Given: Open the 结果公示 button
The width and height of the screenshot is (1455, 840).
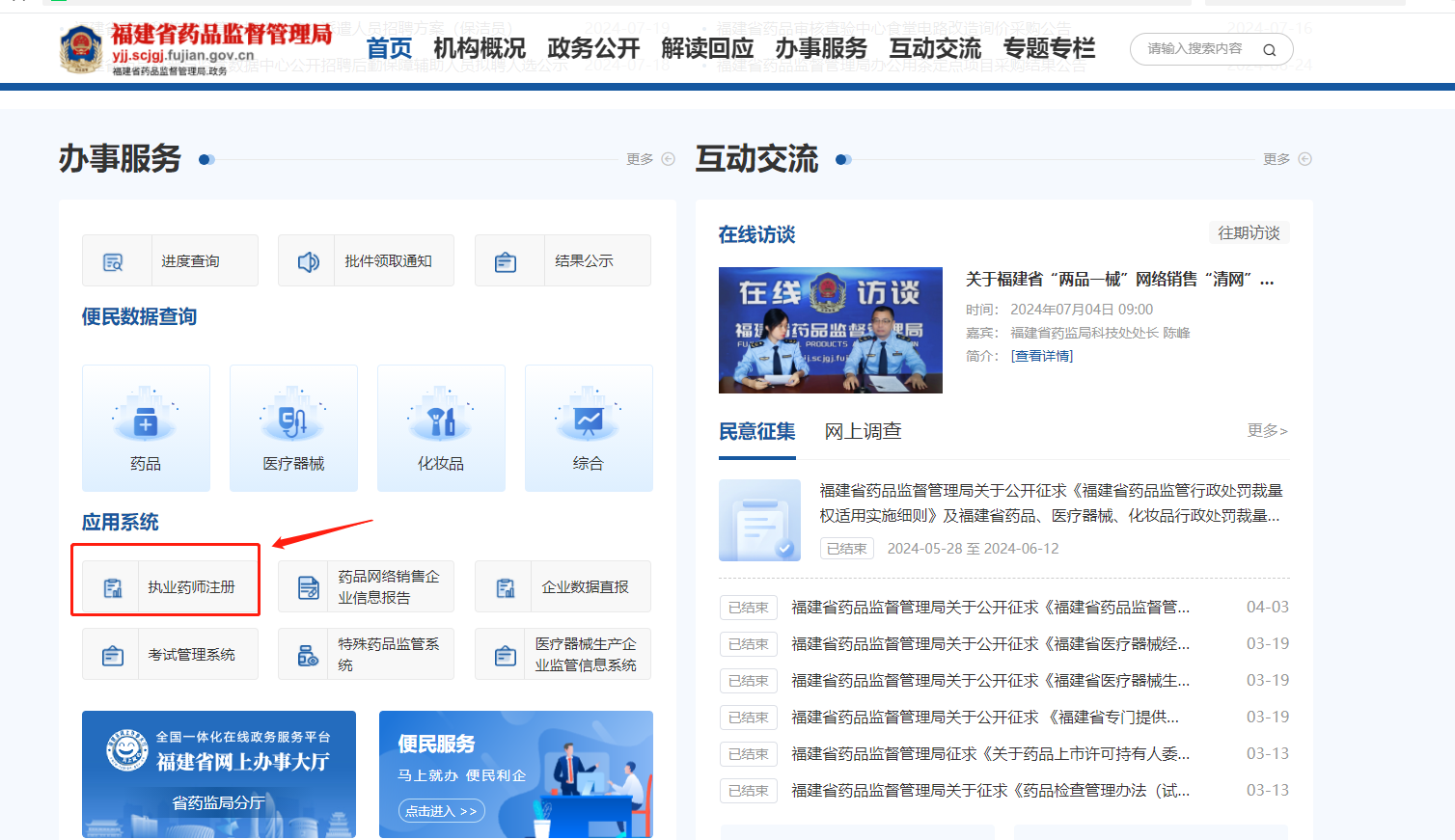Looking at the screenshot, I should click(563, 260).
